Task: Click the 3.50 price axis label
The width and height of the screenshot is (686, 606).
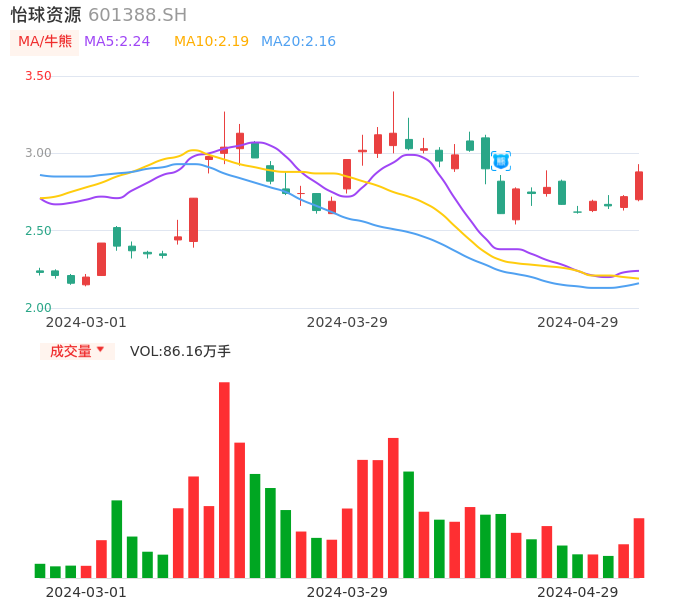Action: (x=38, y=76)
